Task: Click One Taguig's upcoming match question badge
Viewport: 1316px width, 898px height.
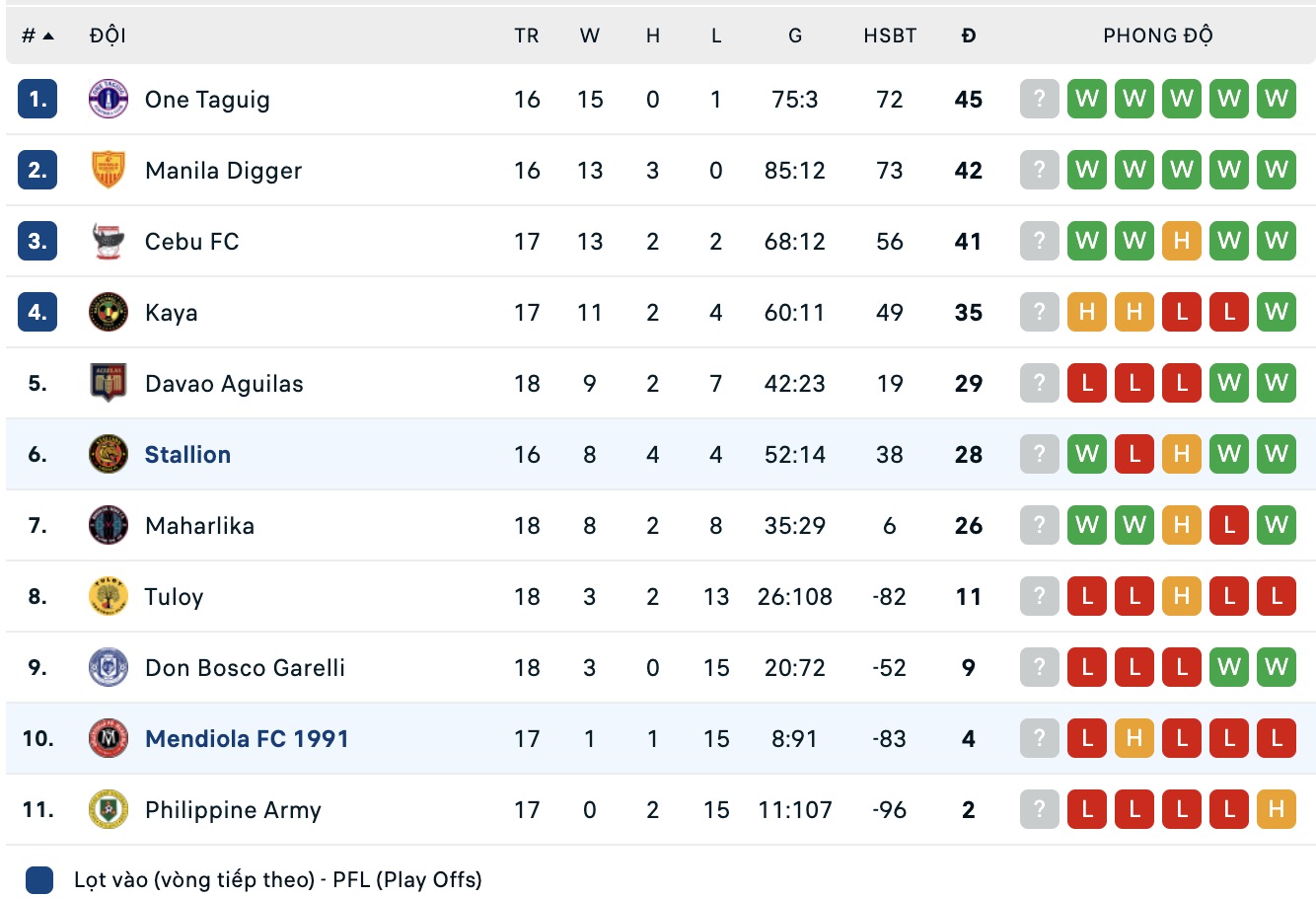Action: coord(1039,99)
